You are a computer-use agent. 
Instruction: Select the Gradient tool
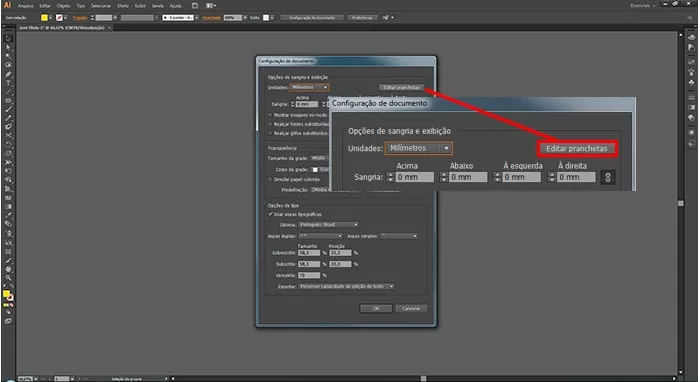(x=8, y=207)
